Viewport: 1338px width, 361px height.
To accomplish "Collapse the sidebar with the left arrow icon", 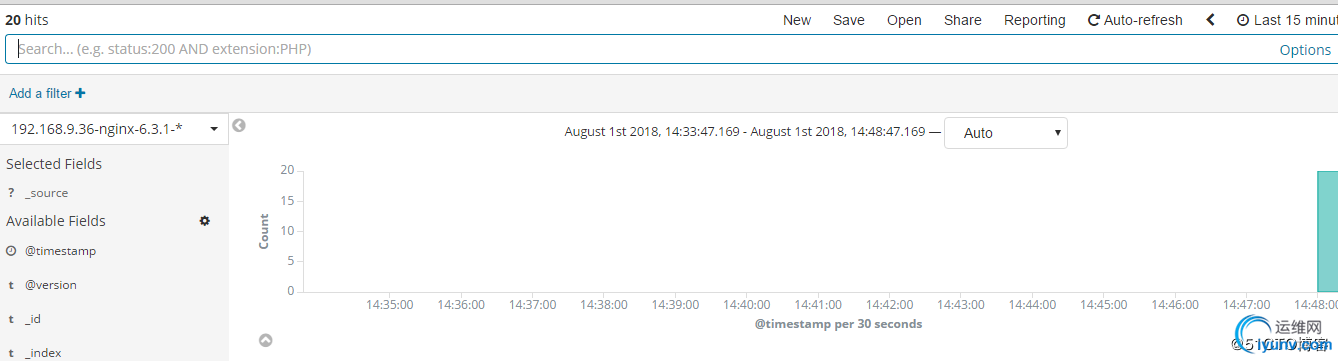I will pyautogui.click(x=239, y=125).
